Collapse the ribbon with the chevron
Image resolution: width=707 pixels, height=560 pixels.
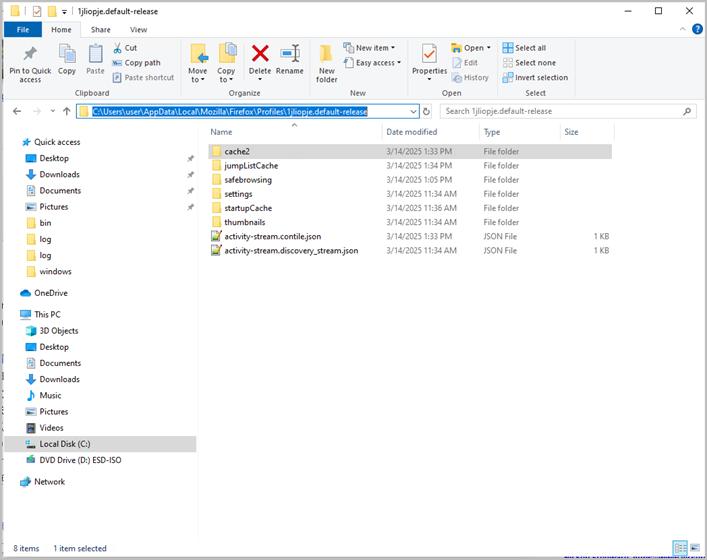683,29
